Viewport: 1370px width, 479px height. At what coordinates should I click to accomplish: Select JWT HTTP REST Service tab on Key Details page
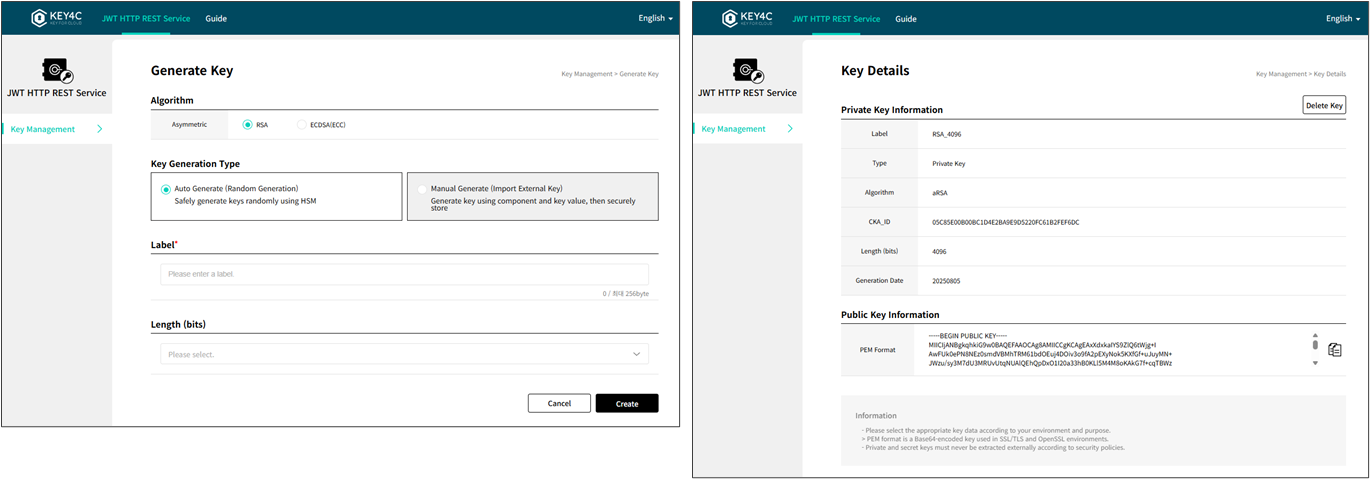[835, 18]
